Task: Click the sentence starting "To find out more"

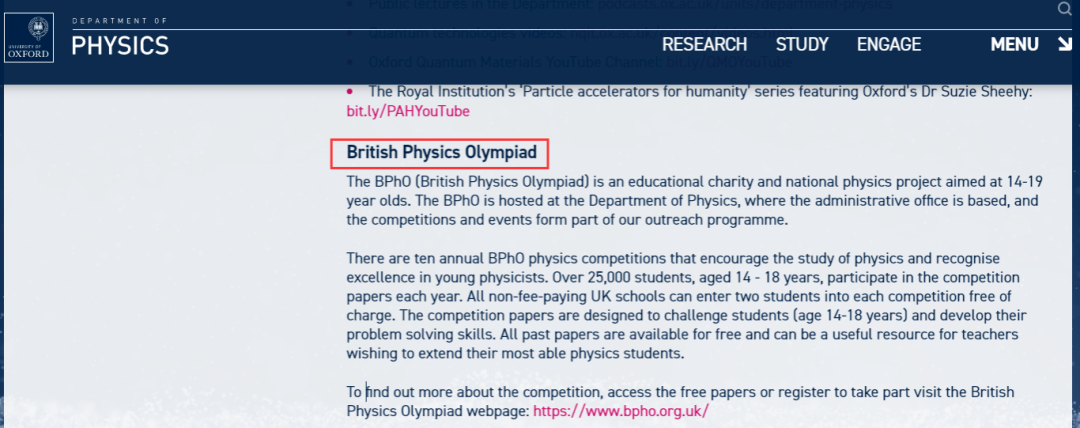Action: (x=681, y=402)
